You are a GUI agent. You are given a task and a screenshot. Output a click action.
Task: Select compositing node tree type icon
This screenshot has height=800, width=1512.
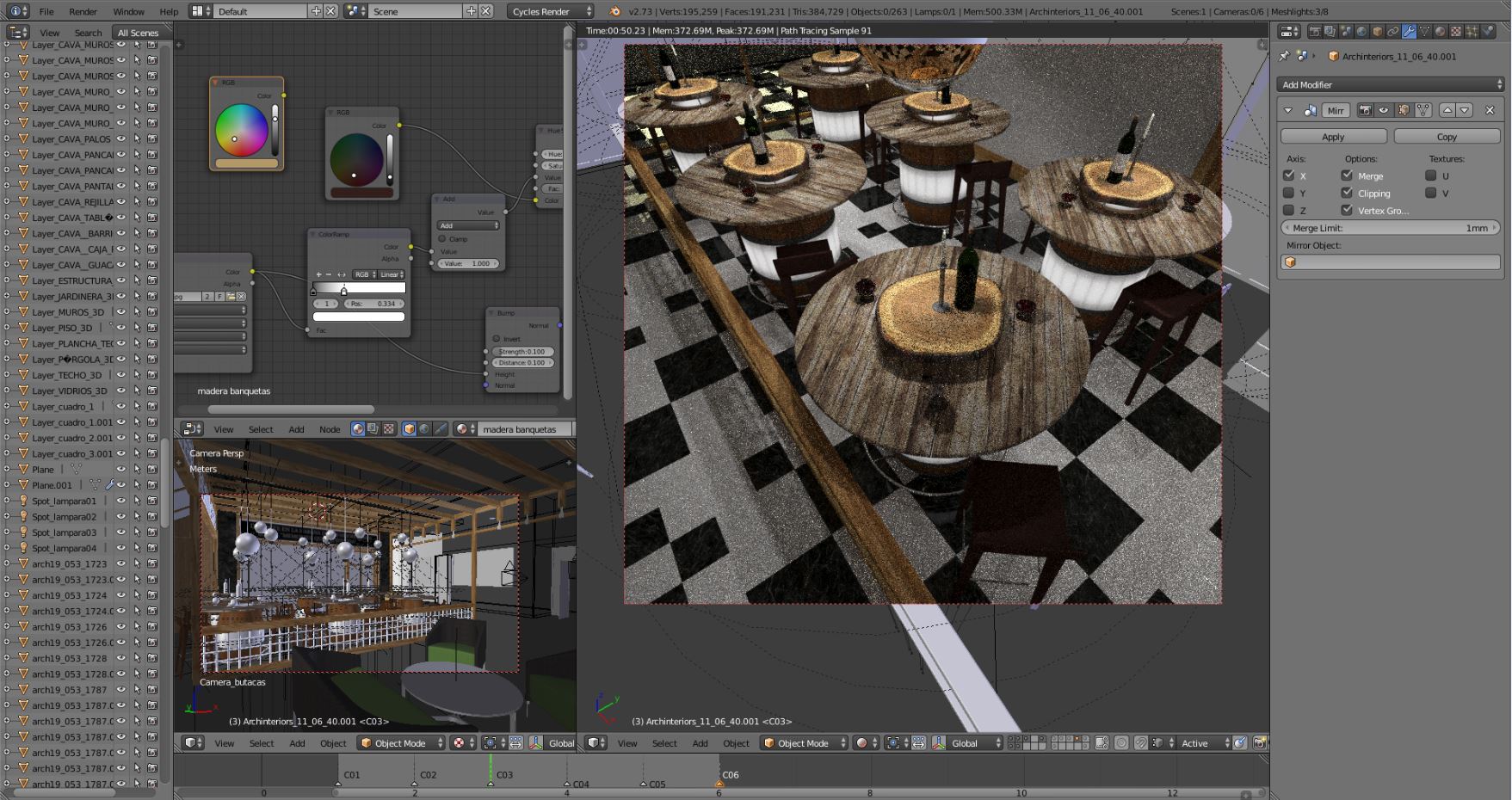[373, 428]
